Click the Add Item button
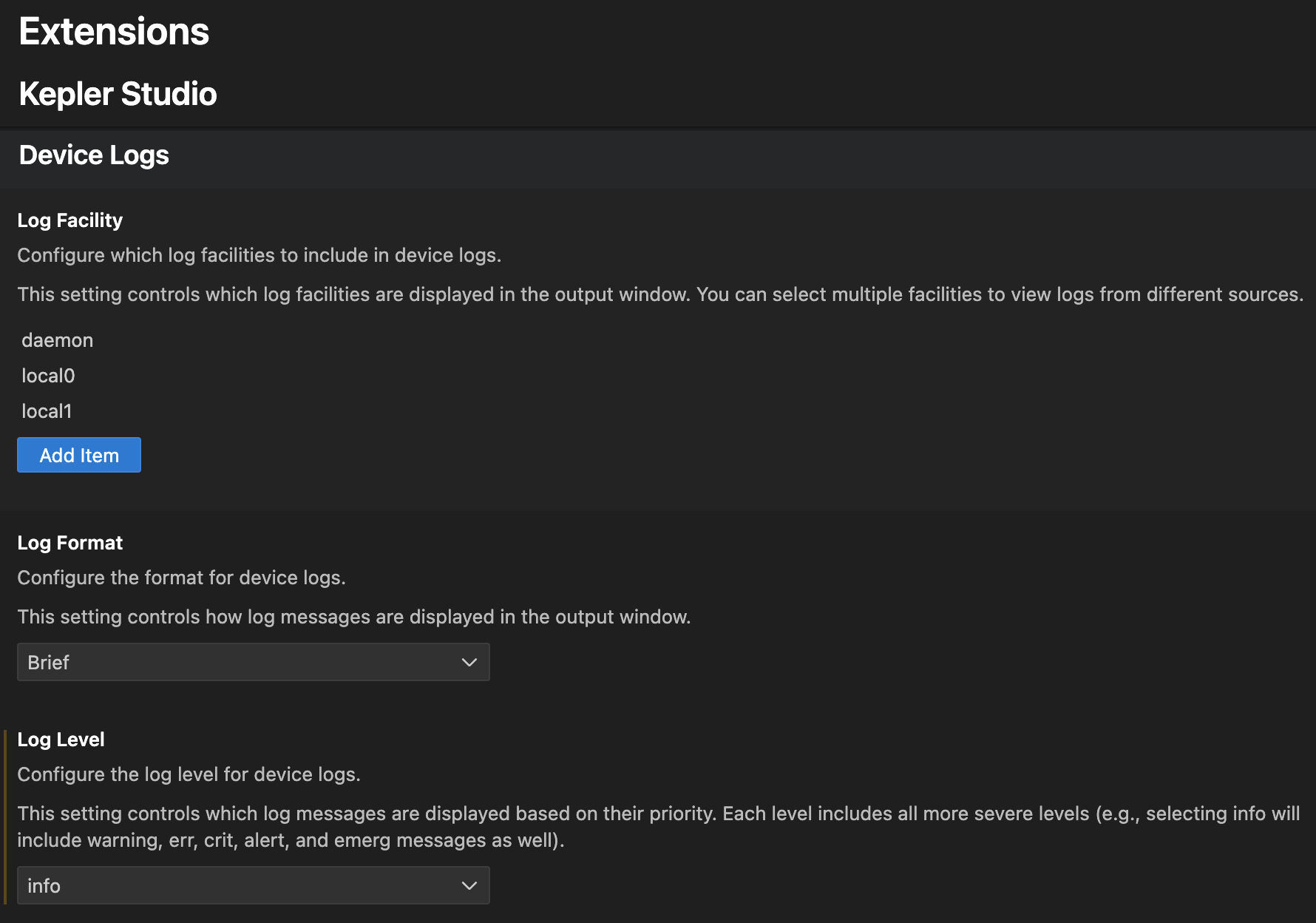This screenshot has width=1316, height=923. [x=79, y=455]
